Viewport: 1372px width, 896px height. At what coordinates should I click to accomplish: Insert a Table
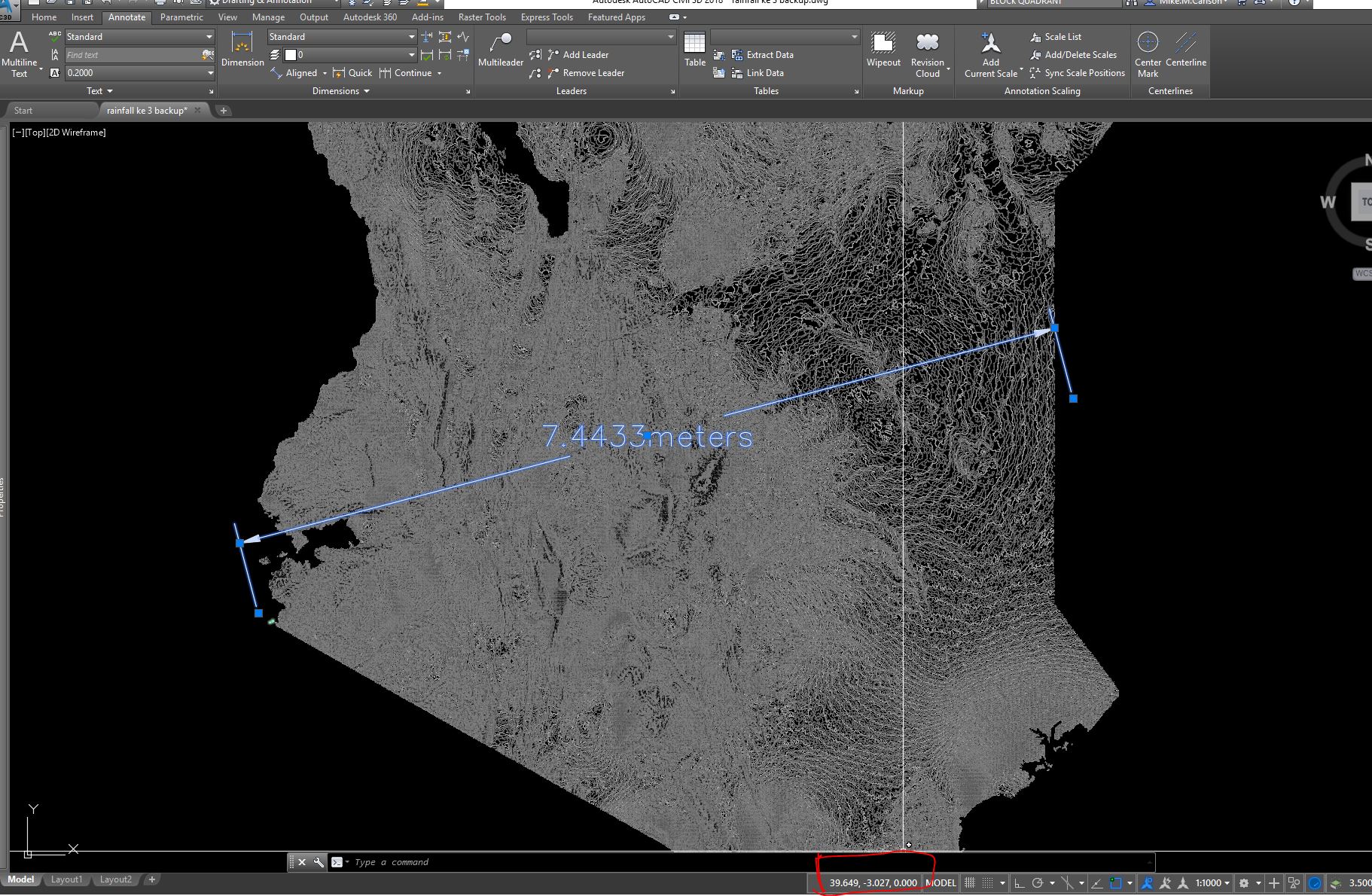click(694, 49)
